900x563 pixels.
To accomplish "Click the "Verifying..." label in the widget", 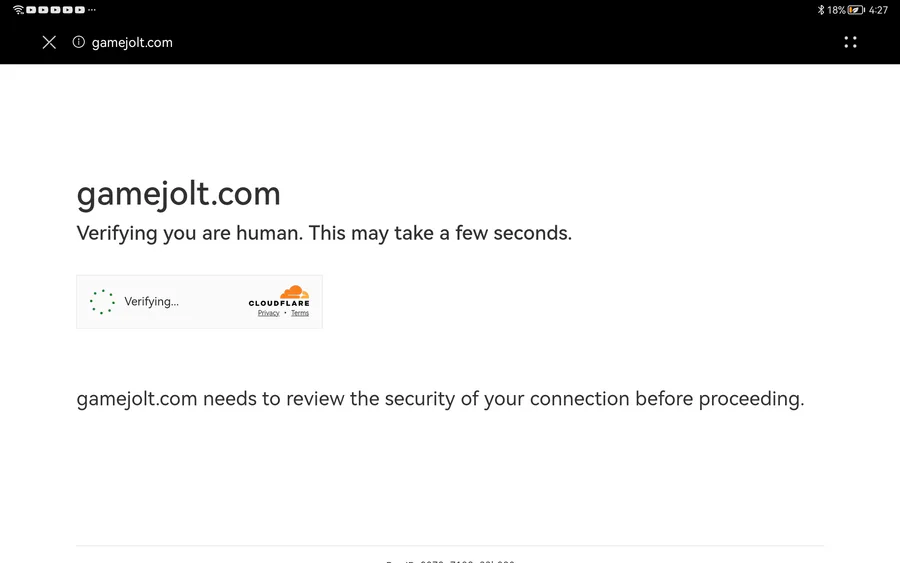I will coord(152,302).
